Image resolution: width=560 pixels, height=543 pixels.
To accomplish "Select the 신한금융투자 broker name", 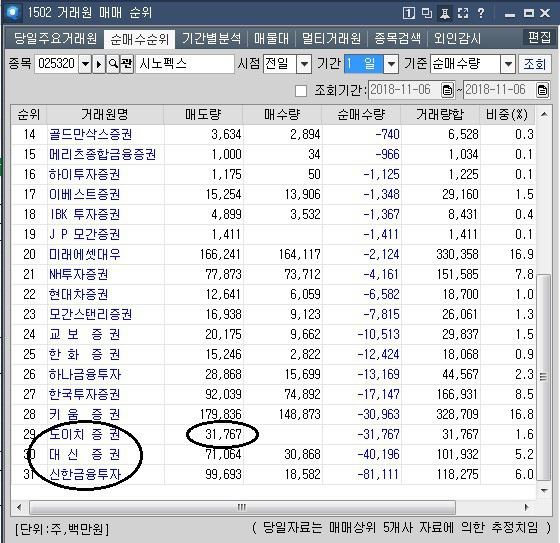I will point(85,475).
